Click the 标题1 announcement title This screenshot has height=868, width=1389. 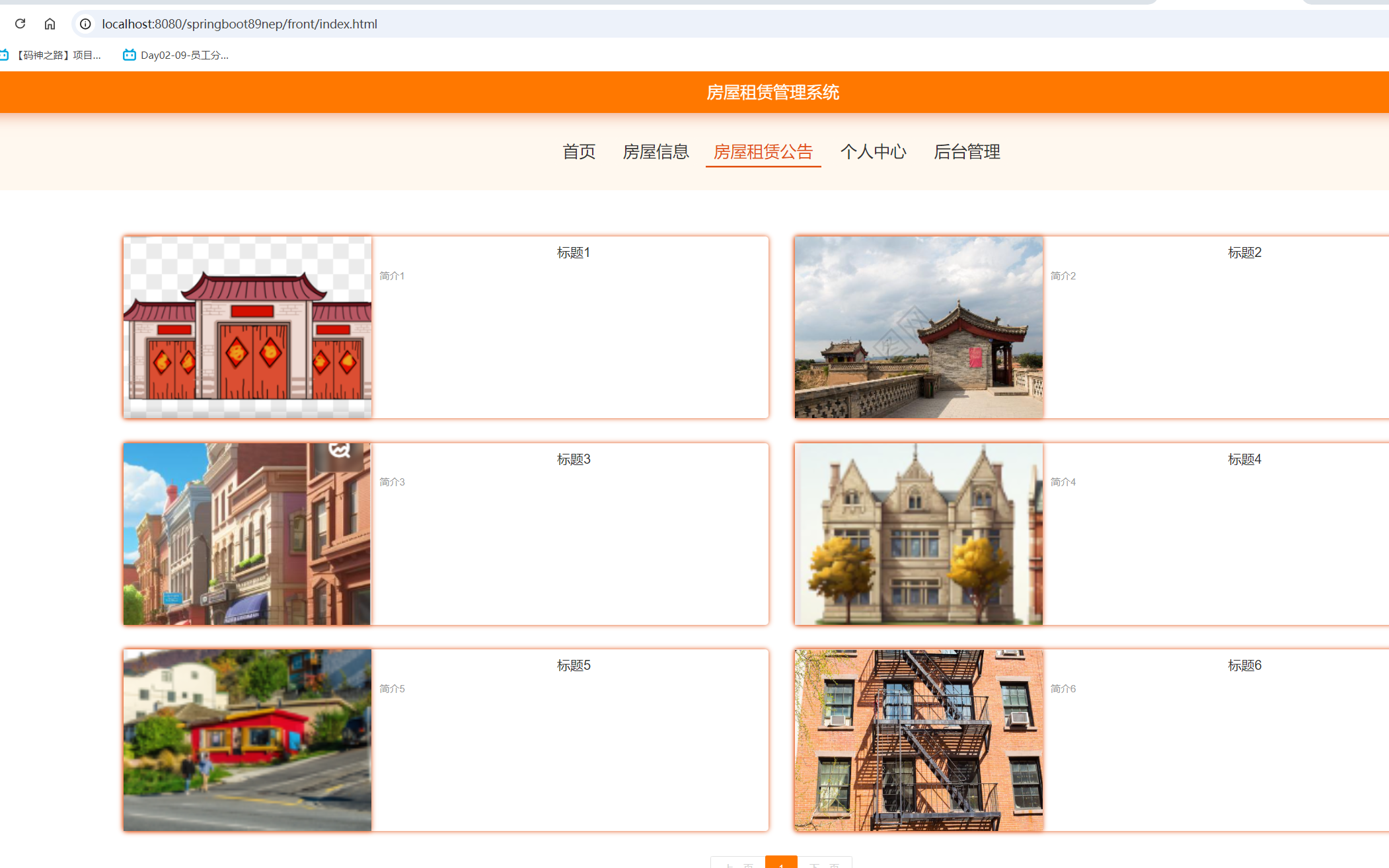[573, 253]
